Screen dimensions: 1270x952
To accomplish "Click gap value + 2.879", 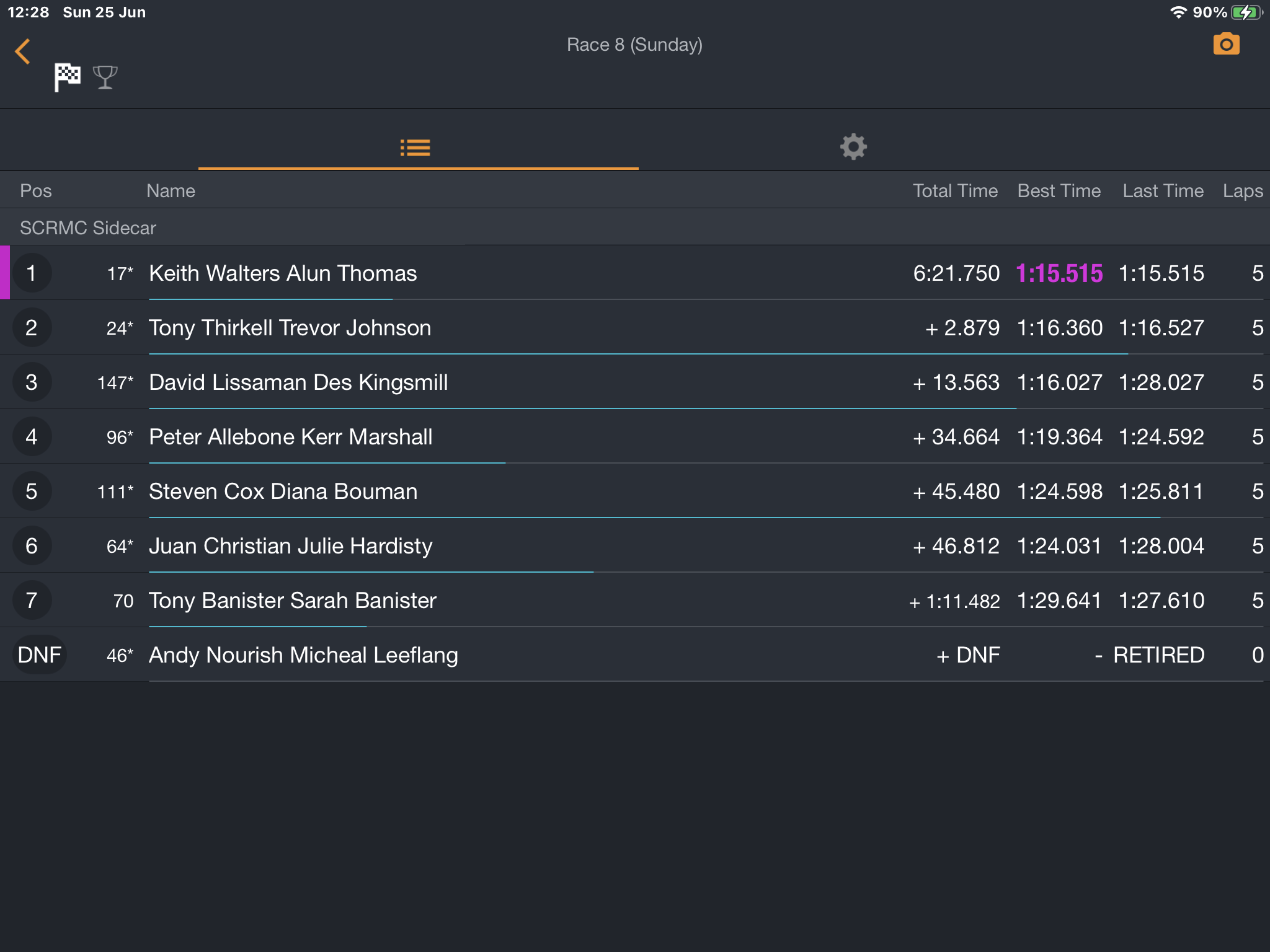I will 962,328.
